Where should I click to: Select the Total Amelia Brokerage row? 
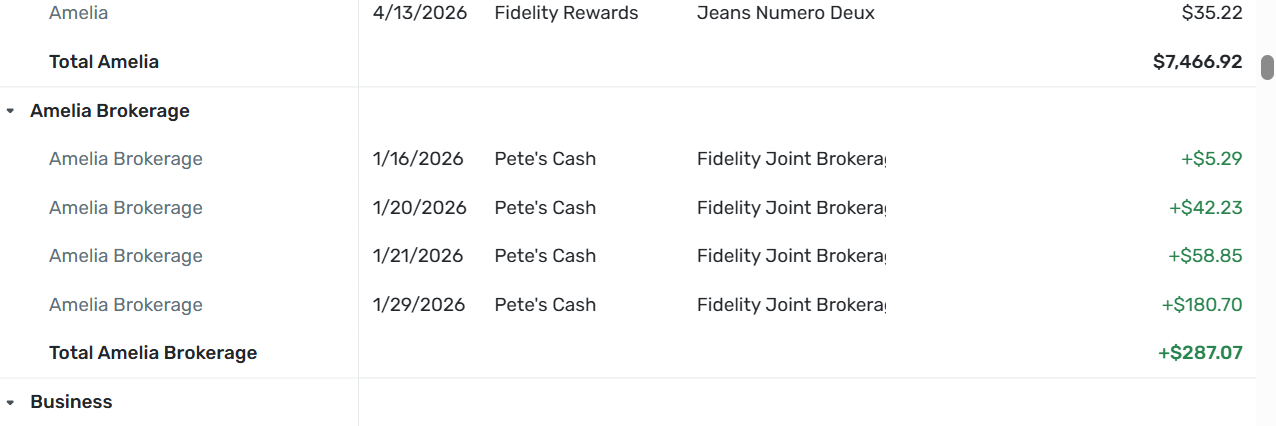[153, 353]
